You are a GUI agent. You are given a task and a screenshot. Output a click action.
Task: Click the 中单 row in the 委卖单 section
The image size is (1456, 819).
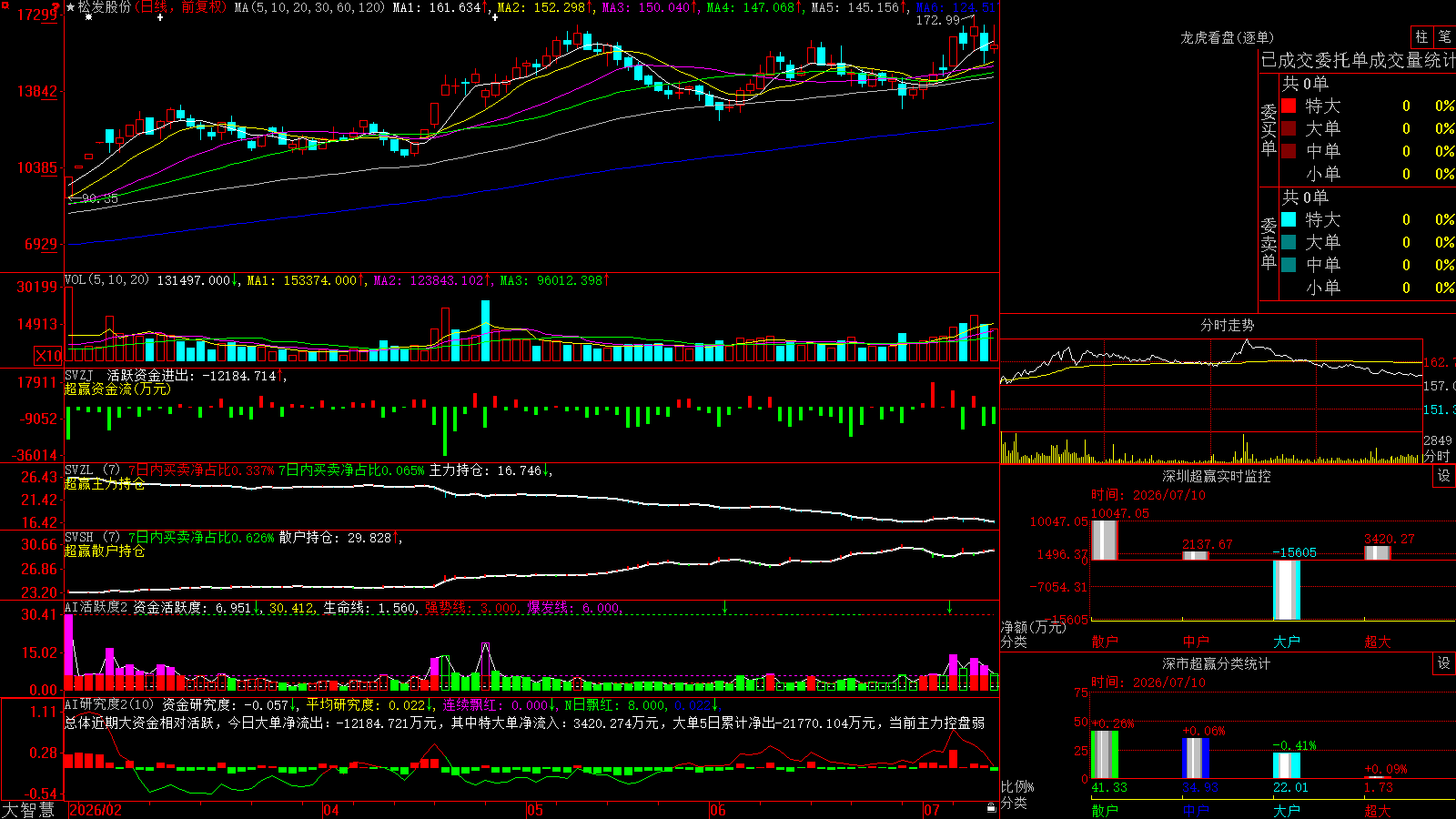click(x=1368, y=265)
